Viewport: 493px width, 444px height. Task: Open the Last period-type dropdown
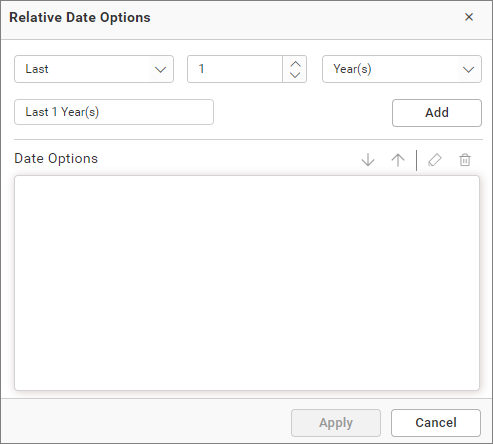(94, 69)
